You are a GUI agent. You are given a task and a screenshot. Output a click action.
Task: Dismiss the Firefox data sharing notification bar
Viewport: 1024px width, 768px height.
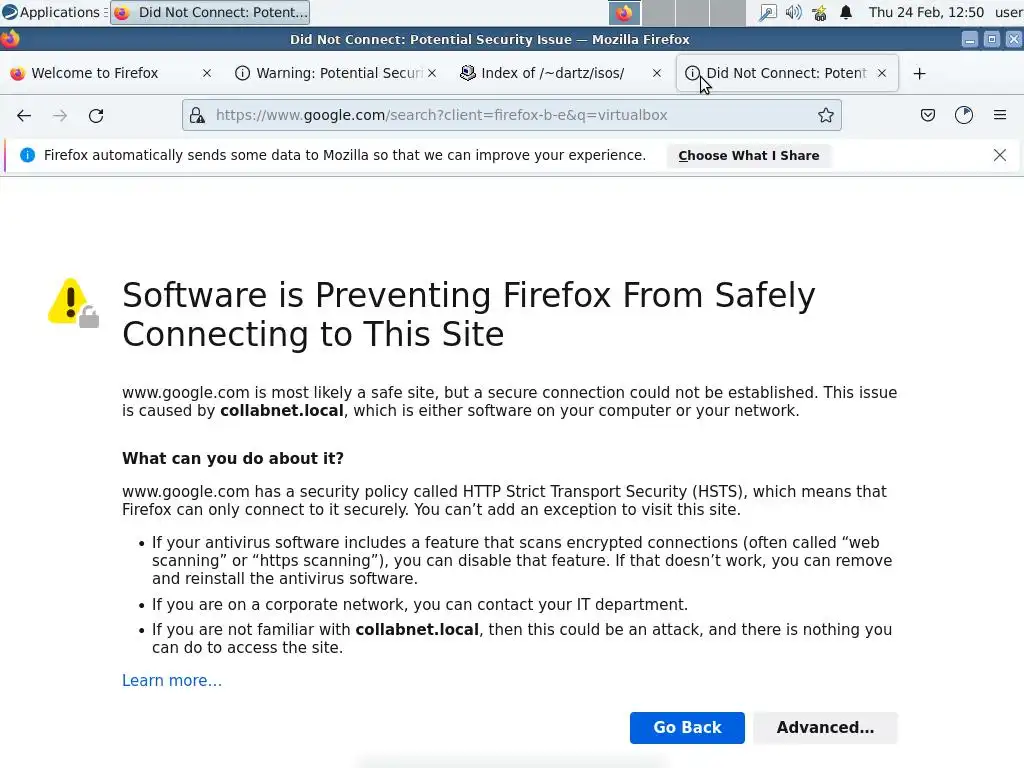(999, 155)
